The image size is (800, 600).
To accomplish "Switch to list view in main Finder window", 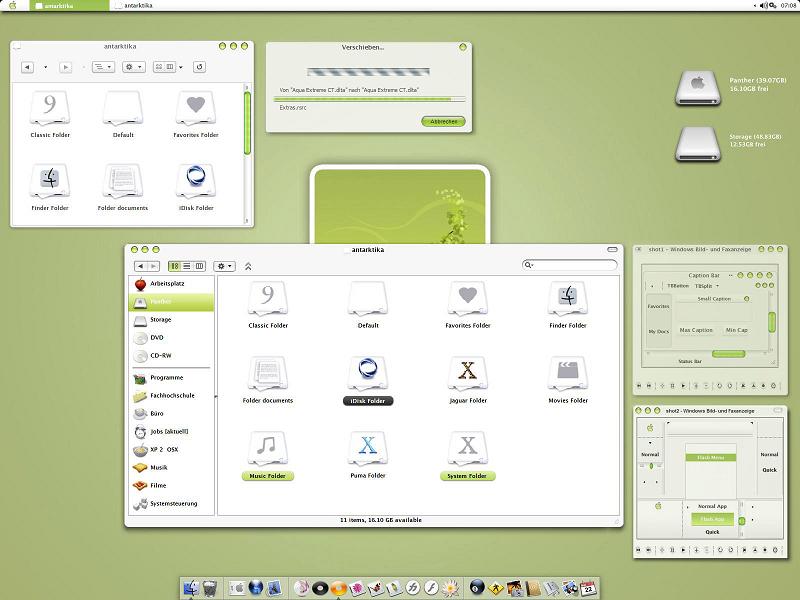I will click(x=187, y=266).
